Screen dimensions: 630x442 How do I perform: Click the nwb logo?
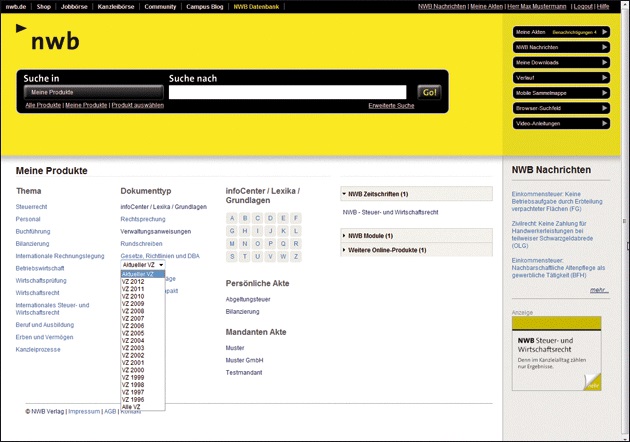(x=48, y=41)
